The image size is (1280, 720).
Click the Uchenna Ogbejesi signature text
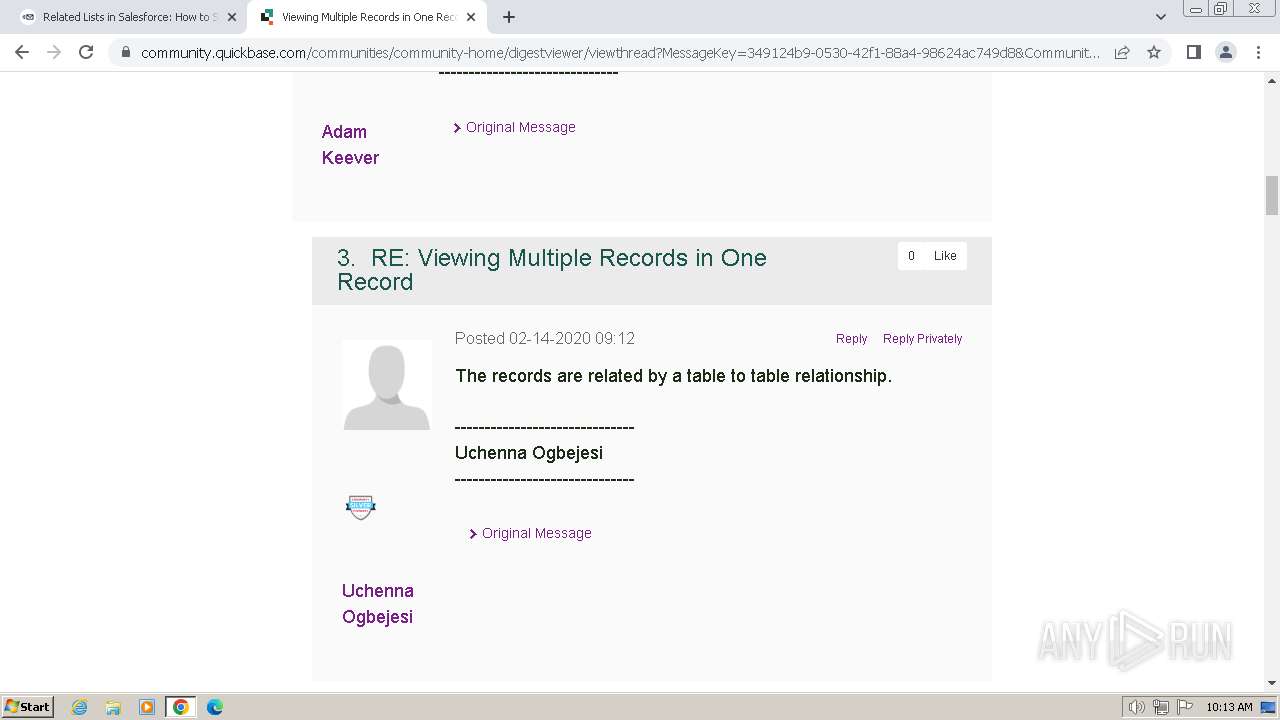pos(529,453)
